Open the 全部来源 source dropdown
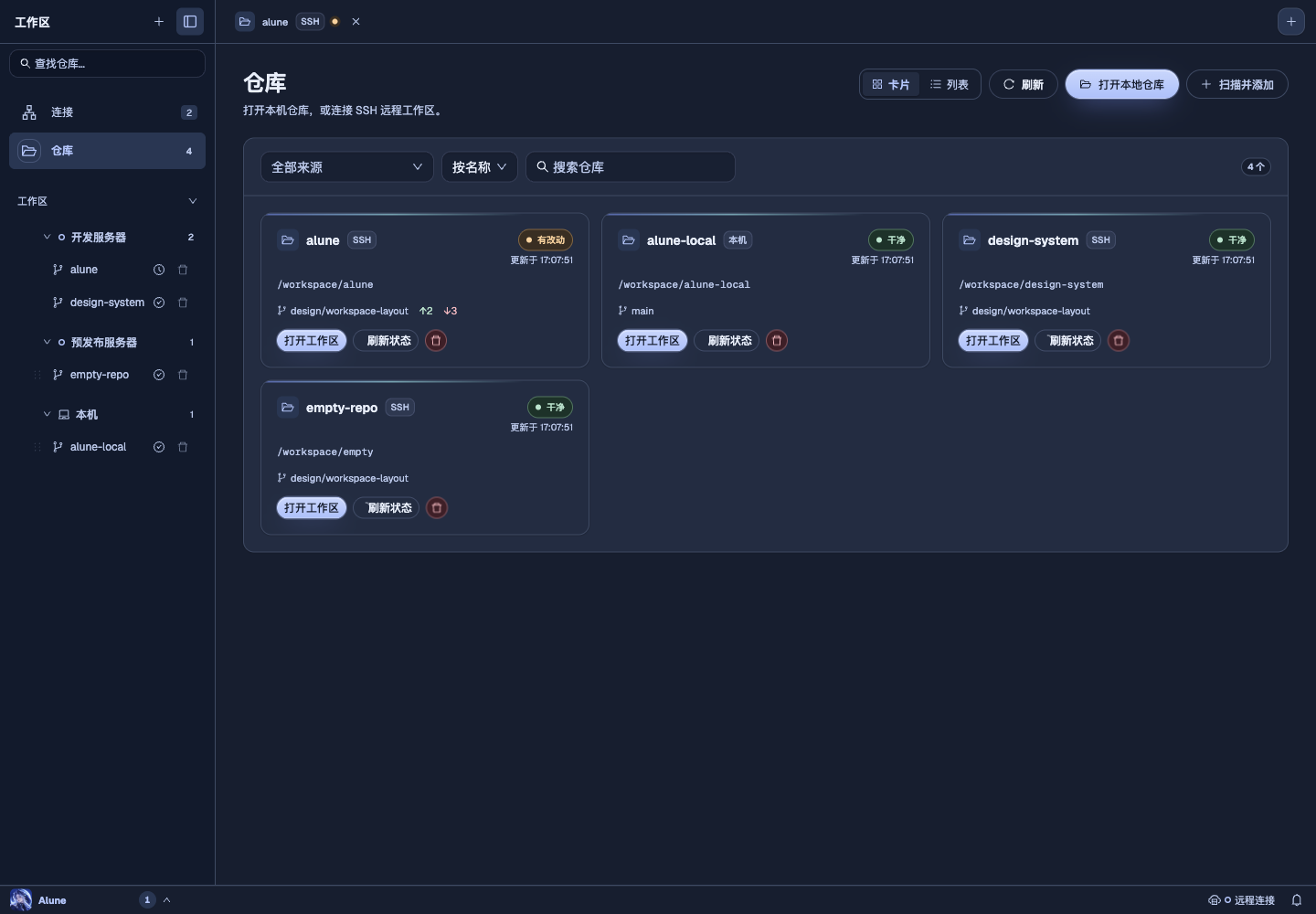The image size is (1316, 914). pos(347,166)
